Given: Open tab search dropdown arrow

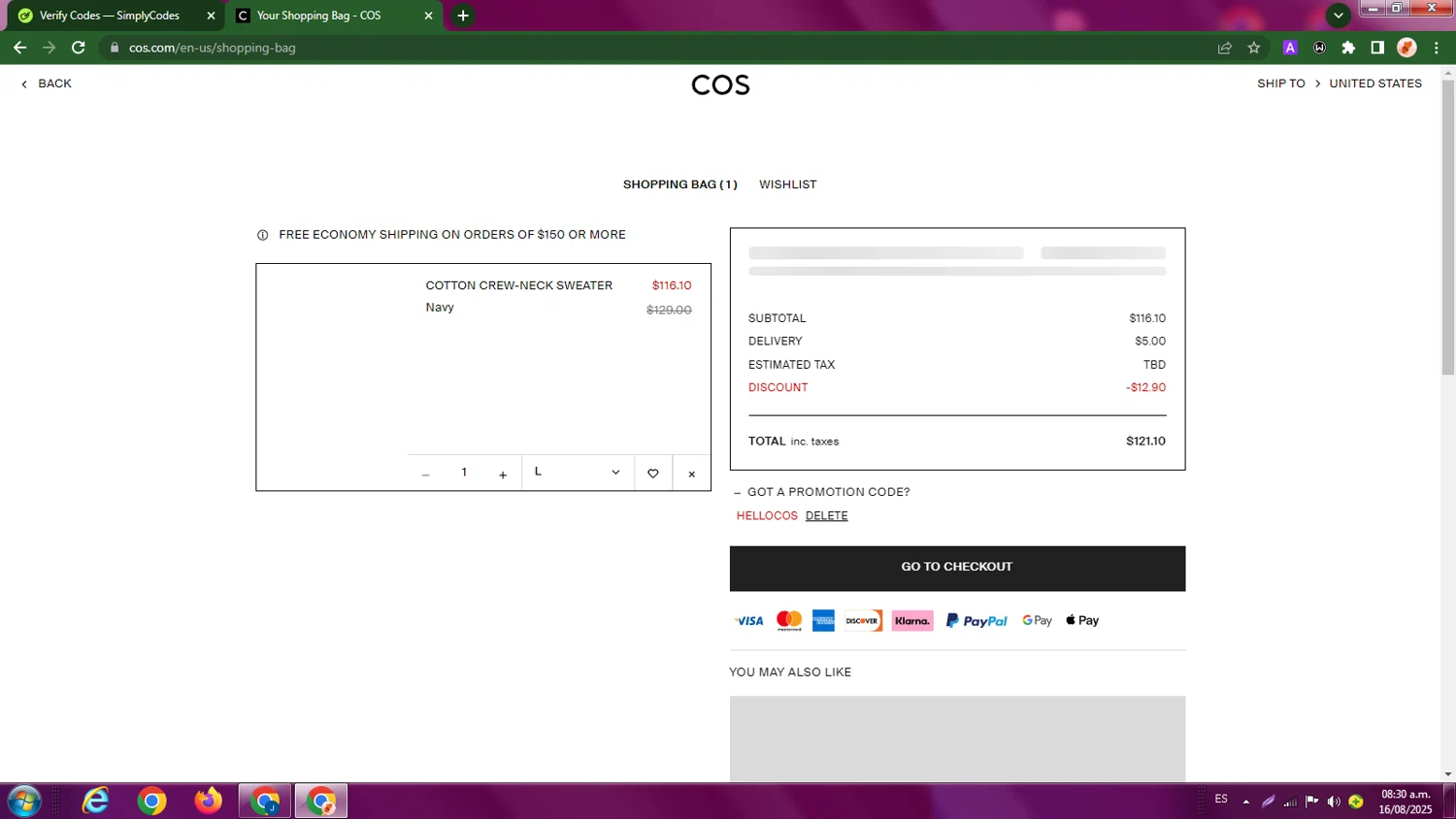Looking at the screenshot, I should tap(1339, 16).
